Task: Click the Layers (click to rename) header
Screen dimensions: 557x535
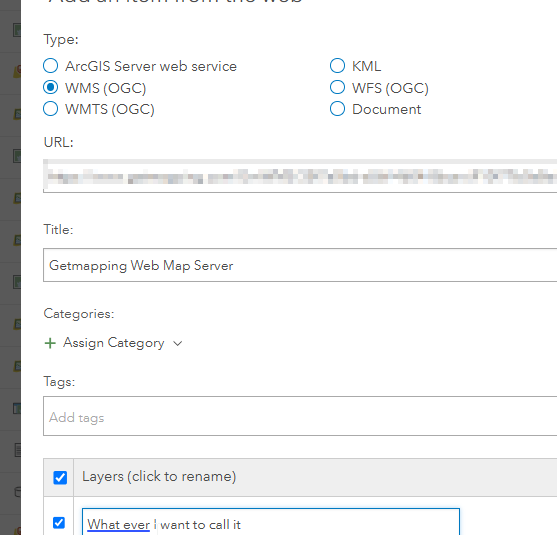Action: [159, 476]
